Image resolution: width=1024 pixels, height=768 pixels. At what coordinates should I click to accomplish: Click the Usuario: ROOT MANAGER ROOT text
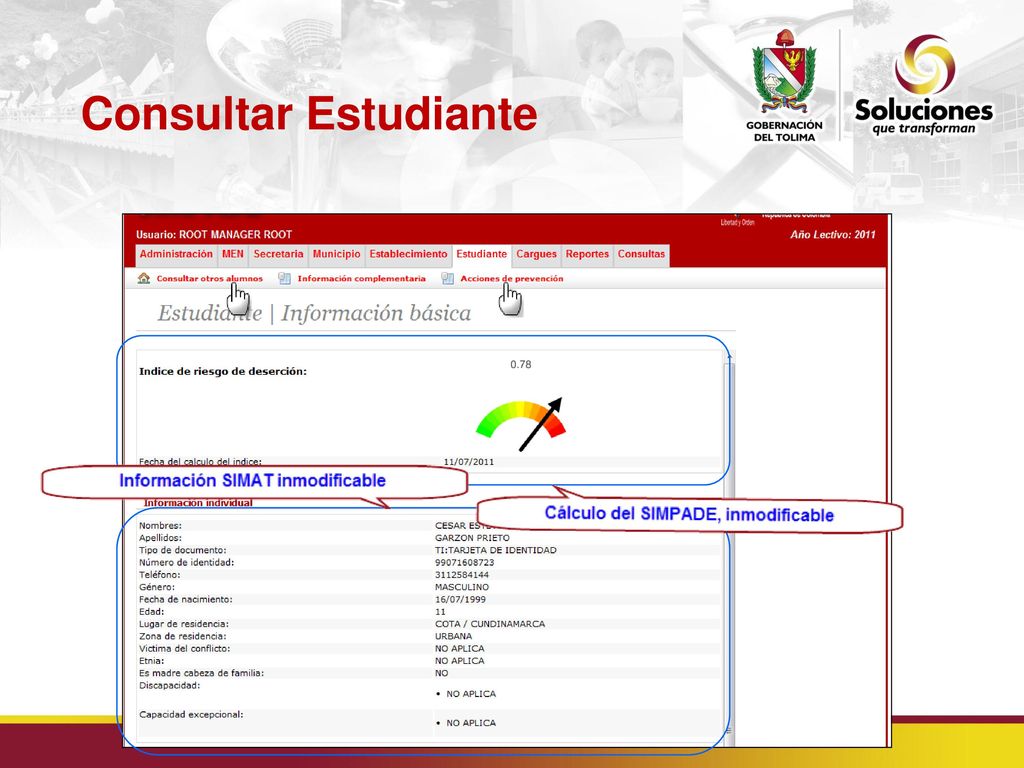point(214,234)
